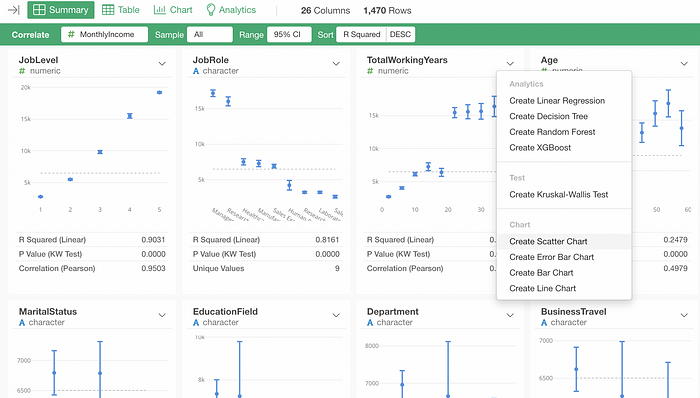Select Create Error Bar Chart
This screenshot has width=700, height=398.
(x=564, y=257)
